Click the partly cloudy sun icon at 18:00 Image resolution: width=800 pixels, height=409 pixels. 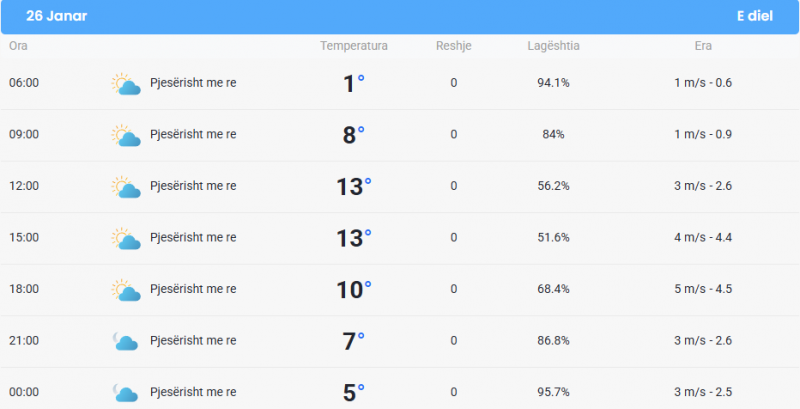click(126, 290)
